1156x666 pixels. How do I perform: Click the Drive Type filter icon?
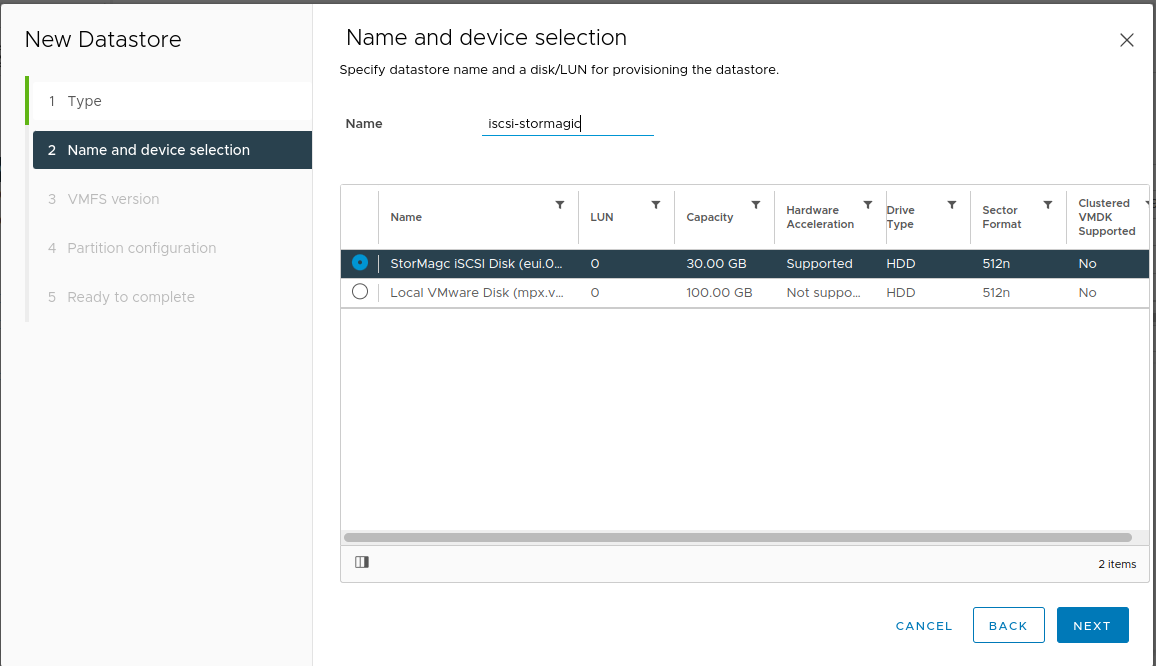952,205
